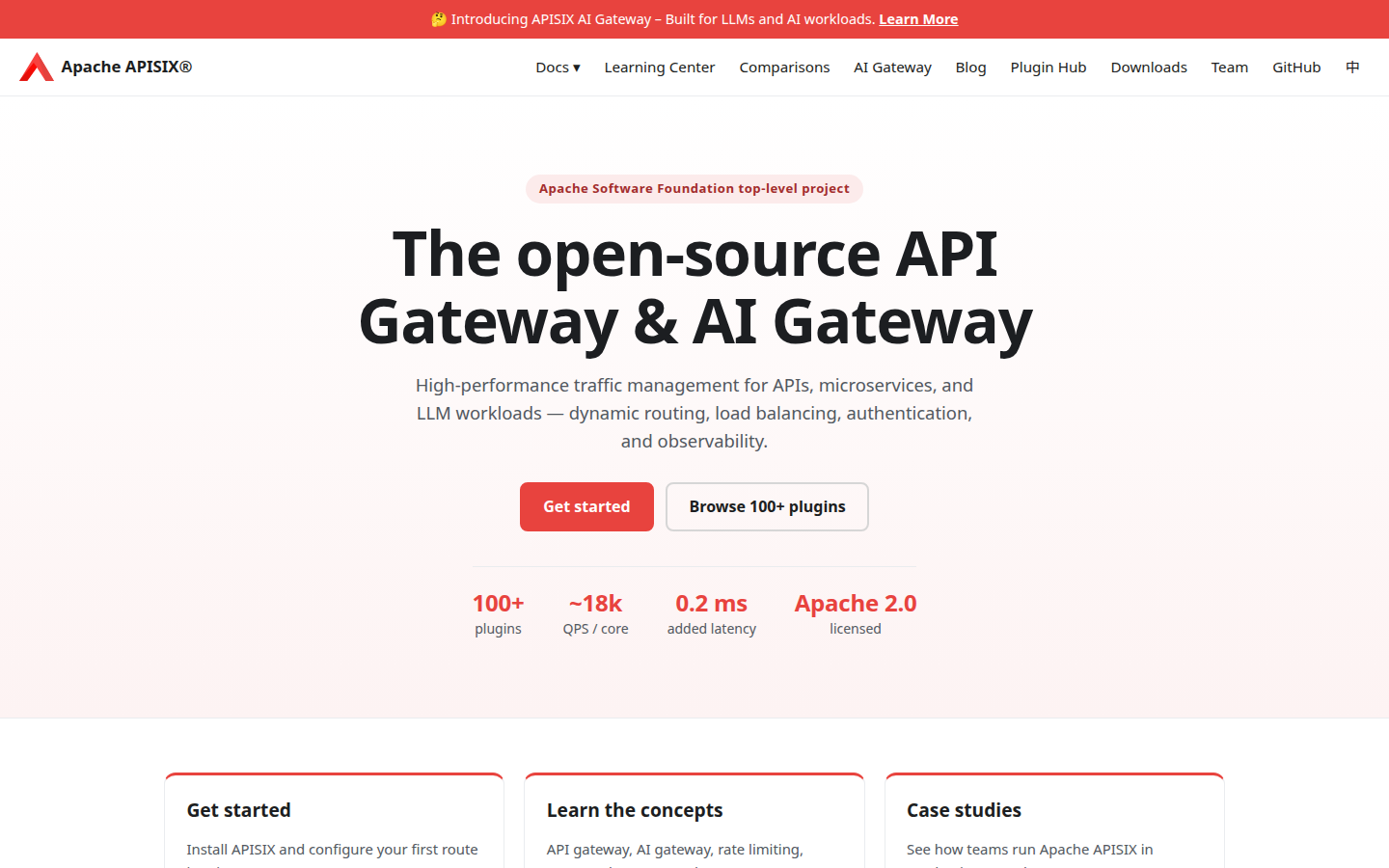Open the Plugin Hub nav item

1049,68
